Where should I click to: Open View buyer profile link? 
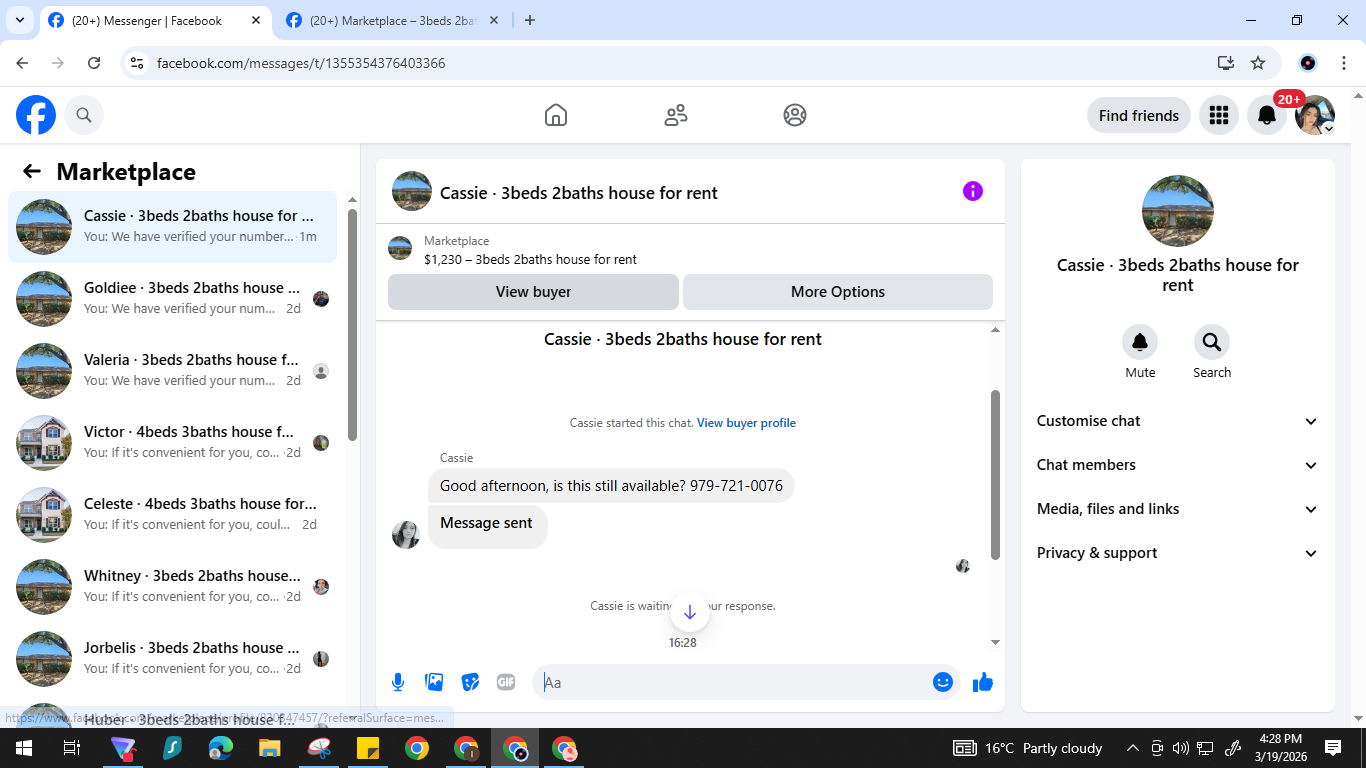[x=746, y=423]
